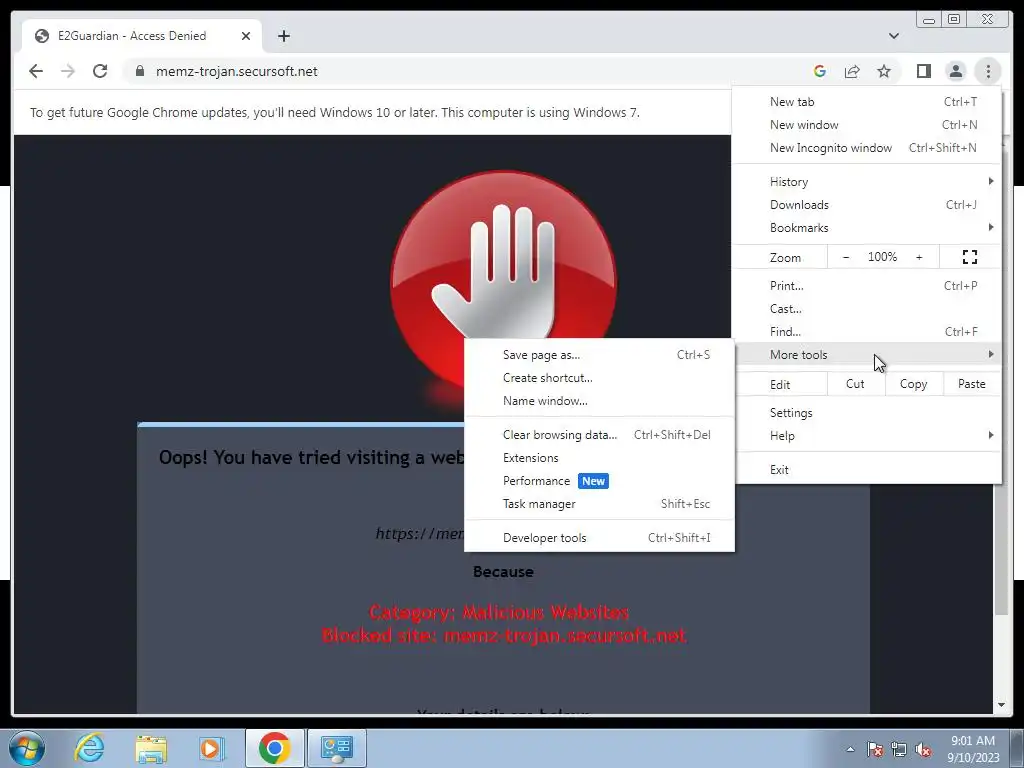Increase zoom with the plus button
Image resolution: width=1024 pixels, height=768 pixels.
[x=919, y=257]
